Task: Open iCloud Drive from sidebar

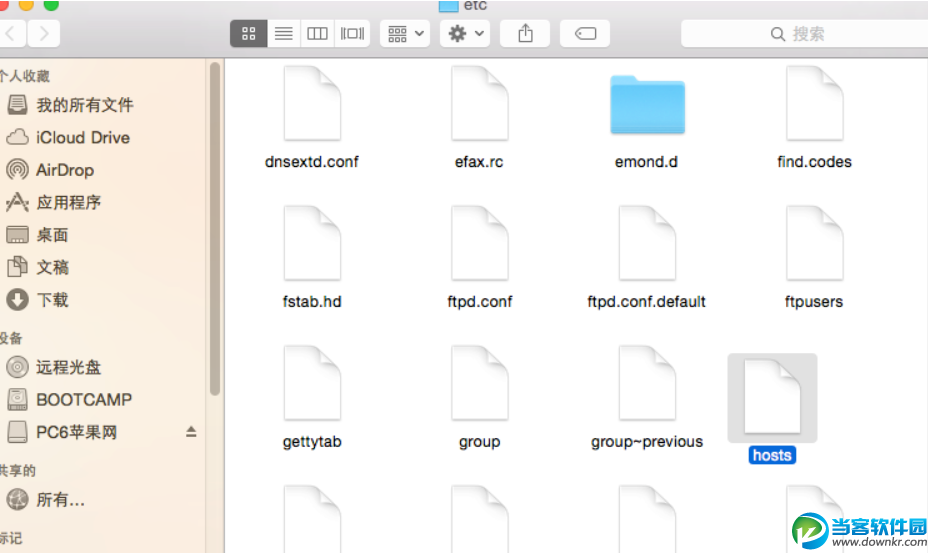Action: coord(82,138)
